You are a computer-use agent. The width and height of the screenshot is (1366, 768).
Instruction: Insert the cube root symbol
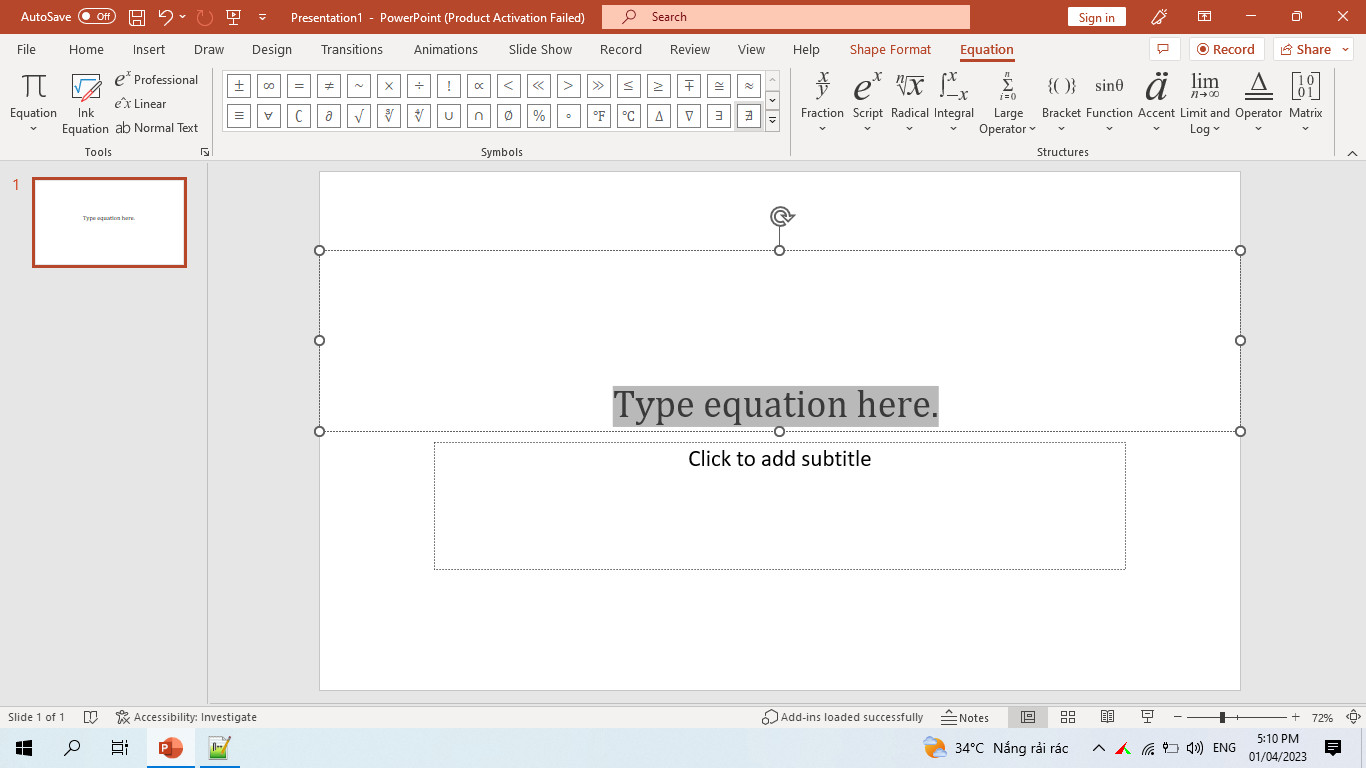coord(389,116)
